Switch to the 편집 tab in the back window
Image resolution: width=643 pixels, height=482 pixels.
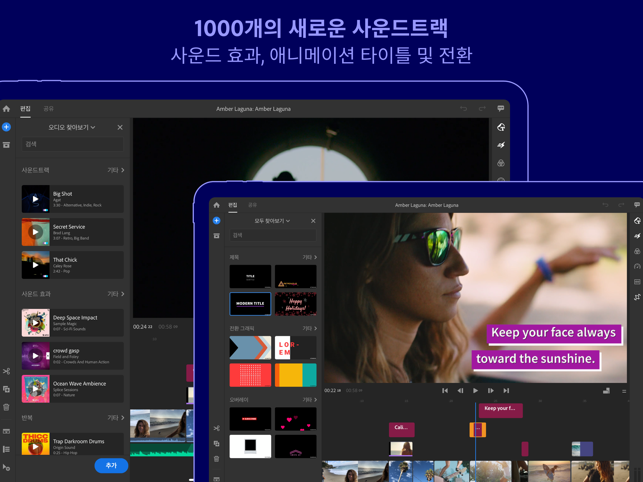[25, 109]
